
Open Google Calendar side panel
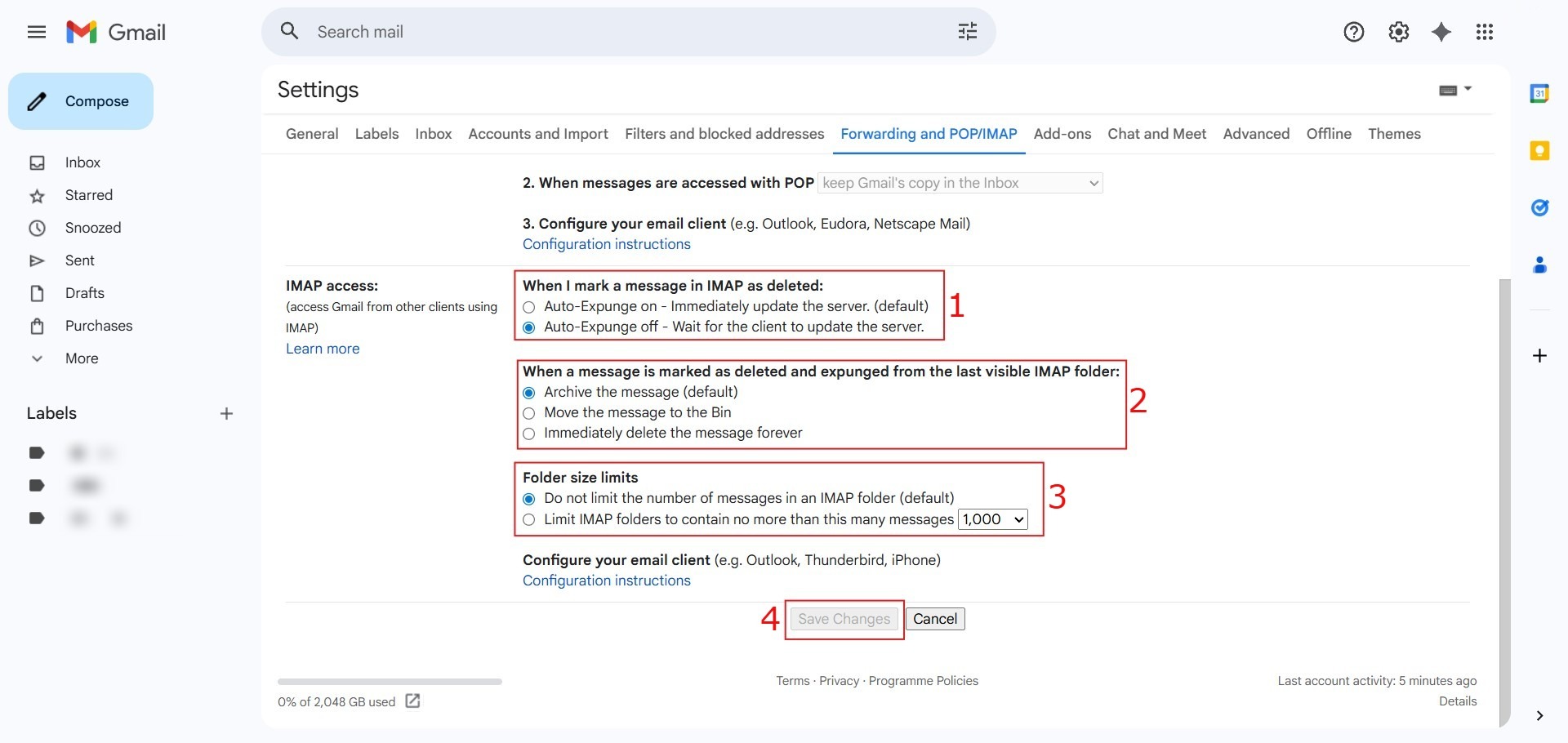pyautogui.click(x=1539, y=93)
